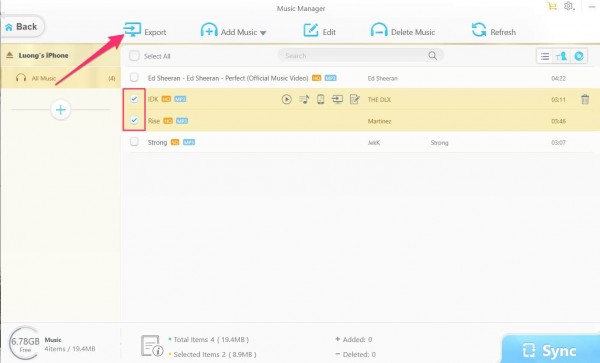This screenshot has height=363, width=600.
Task: Switch to artist view
Action: click(x=561, y=56)
